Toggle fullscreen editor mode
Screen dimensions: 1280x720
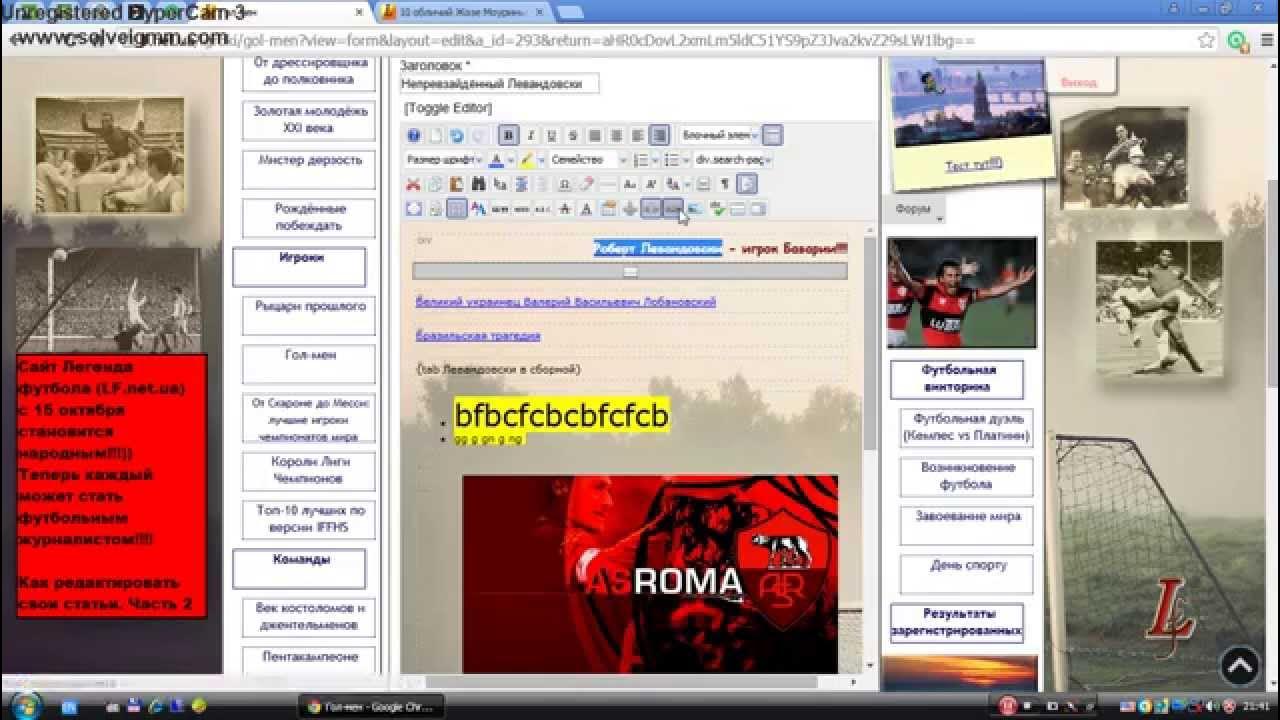[414, 209]
